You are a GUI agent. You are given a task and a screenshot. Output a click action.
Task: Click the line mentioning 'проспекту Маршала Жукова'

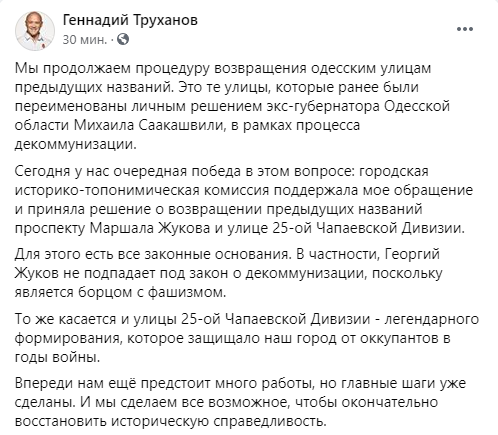tap(240, 228)
